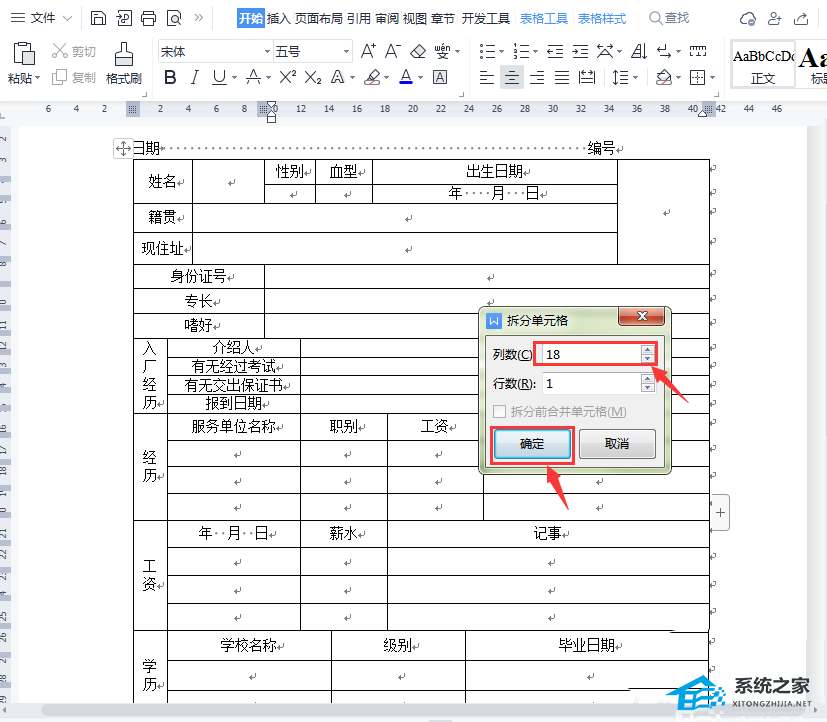Viewport: 827px width, 722px height.
Task: Toggle merge cells before split checkbox
Action: (x=499, y=411)
